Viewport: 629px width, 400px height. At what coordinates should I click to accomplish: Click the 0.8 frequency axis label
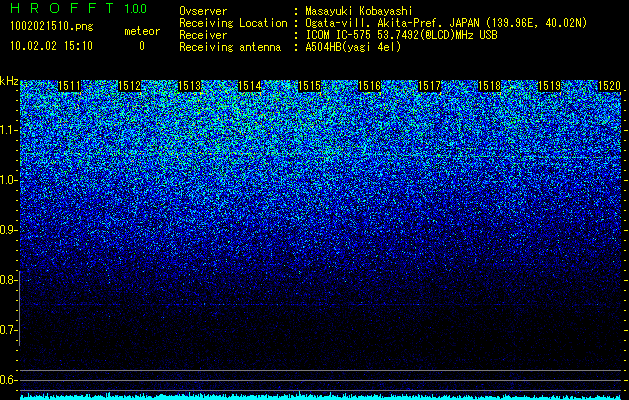pos(8,280)
